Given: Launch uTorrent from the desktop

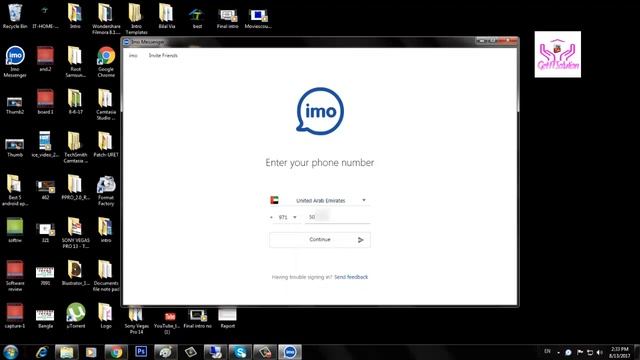Looking at the screenshot, I should [x=76, y=315].
